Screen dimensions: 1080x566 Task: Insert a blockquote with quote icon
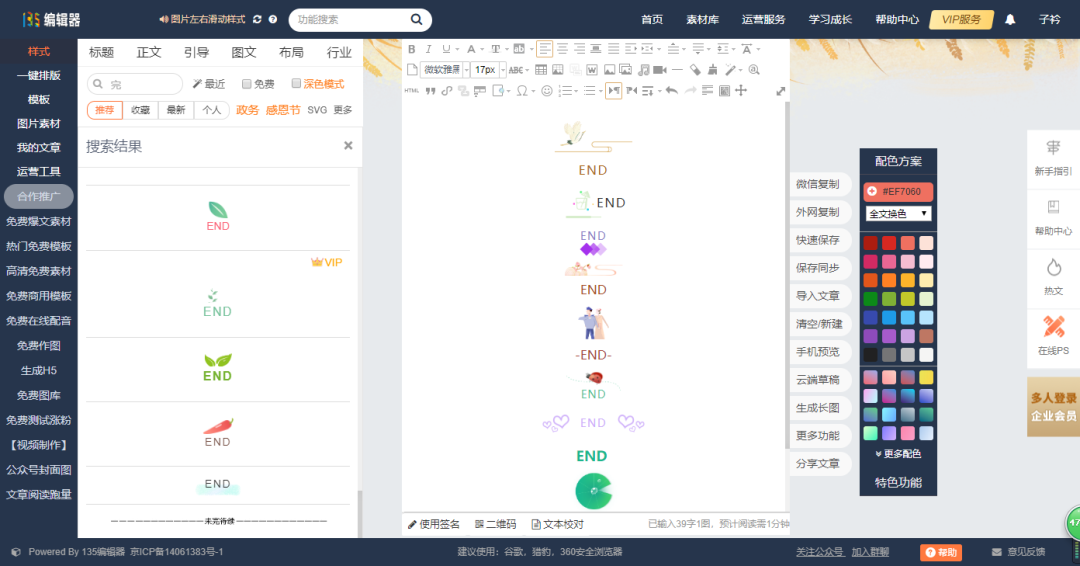click(x=430, y=91)
